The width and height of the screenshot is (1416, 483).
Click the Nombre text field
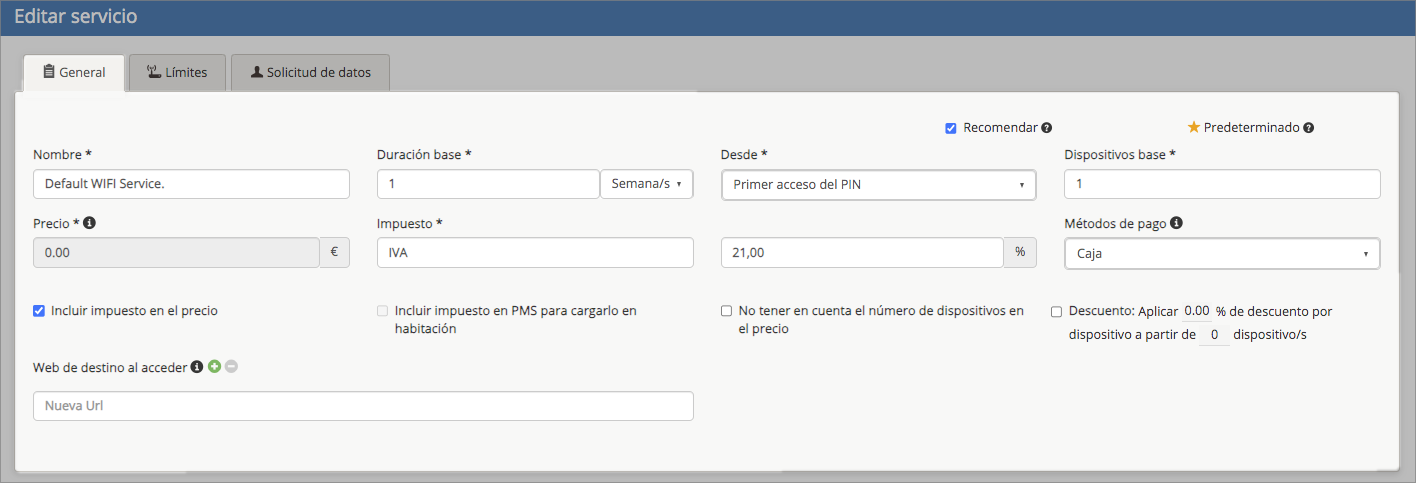[191, 185]
